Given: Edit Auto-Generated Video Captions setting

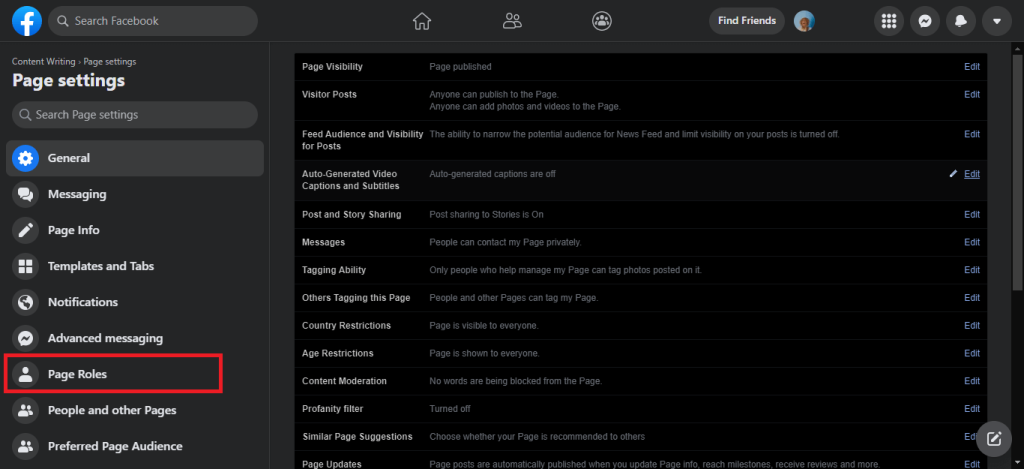Looking at the screenshot, I should [972, 174].
